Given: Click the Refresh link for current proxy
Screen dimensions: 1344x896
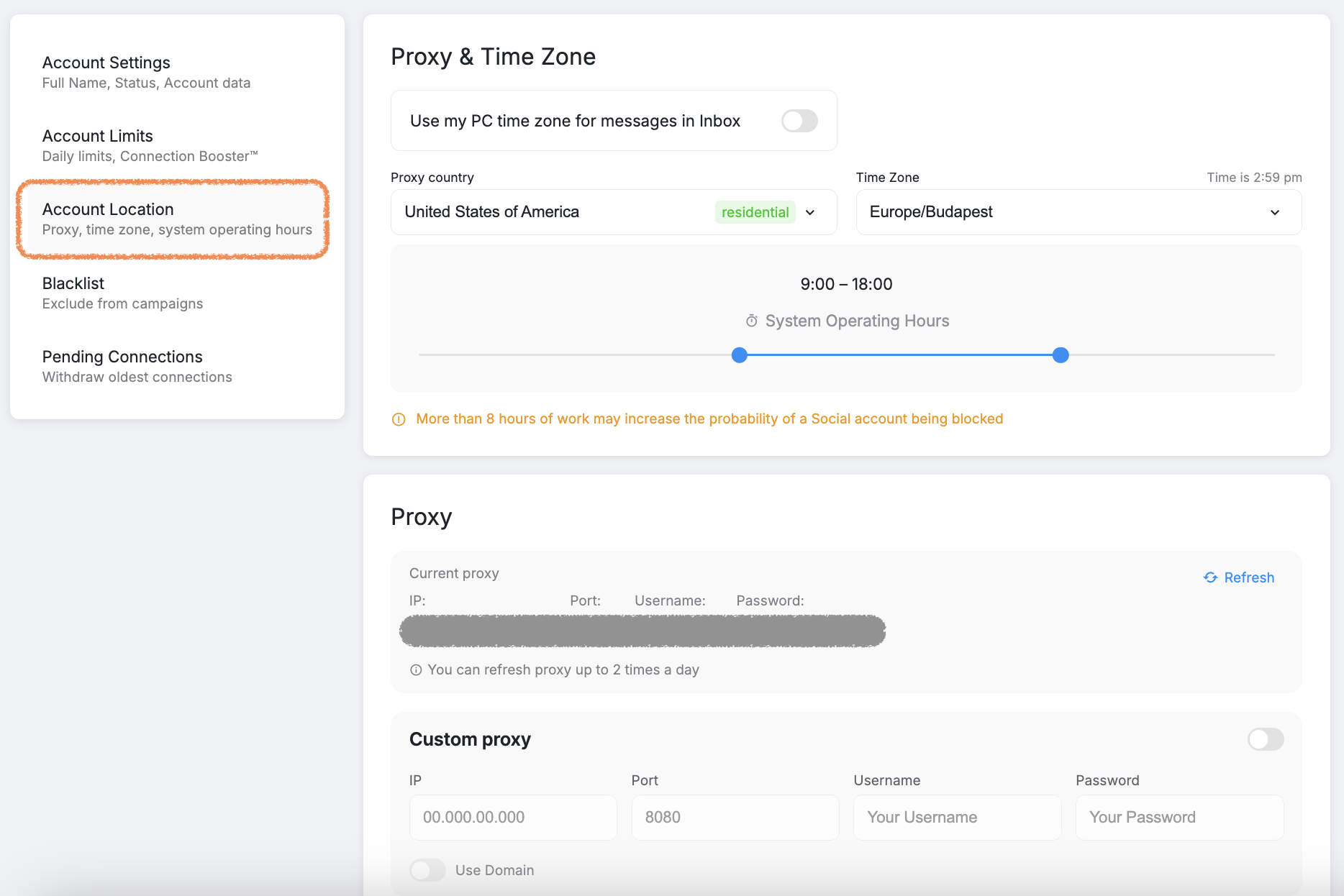Looking at the screenshot, I should point(1248,577).
